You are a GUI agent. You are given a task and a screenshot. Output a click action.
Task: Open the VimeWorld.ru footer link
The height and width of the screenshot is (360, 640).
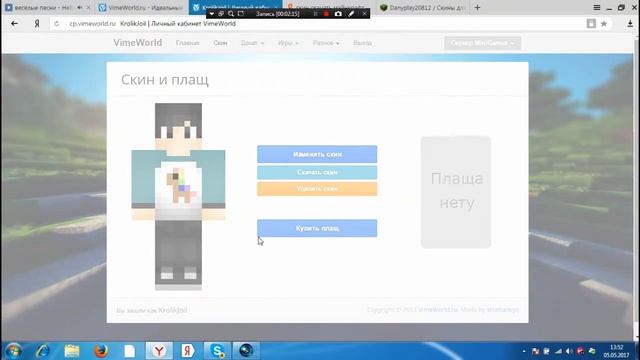pyautogui.click(x=438, y=310)
